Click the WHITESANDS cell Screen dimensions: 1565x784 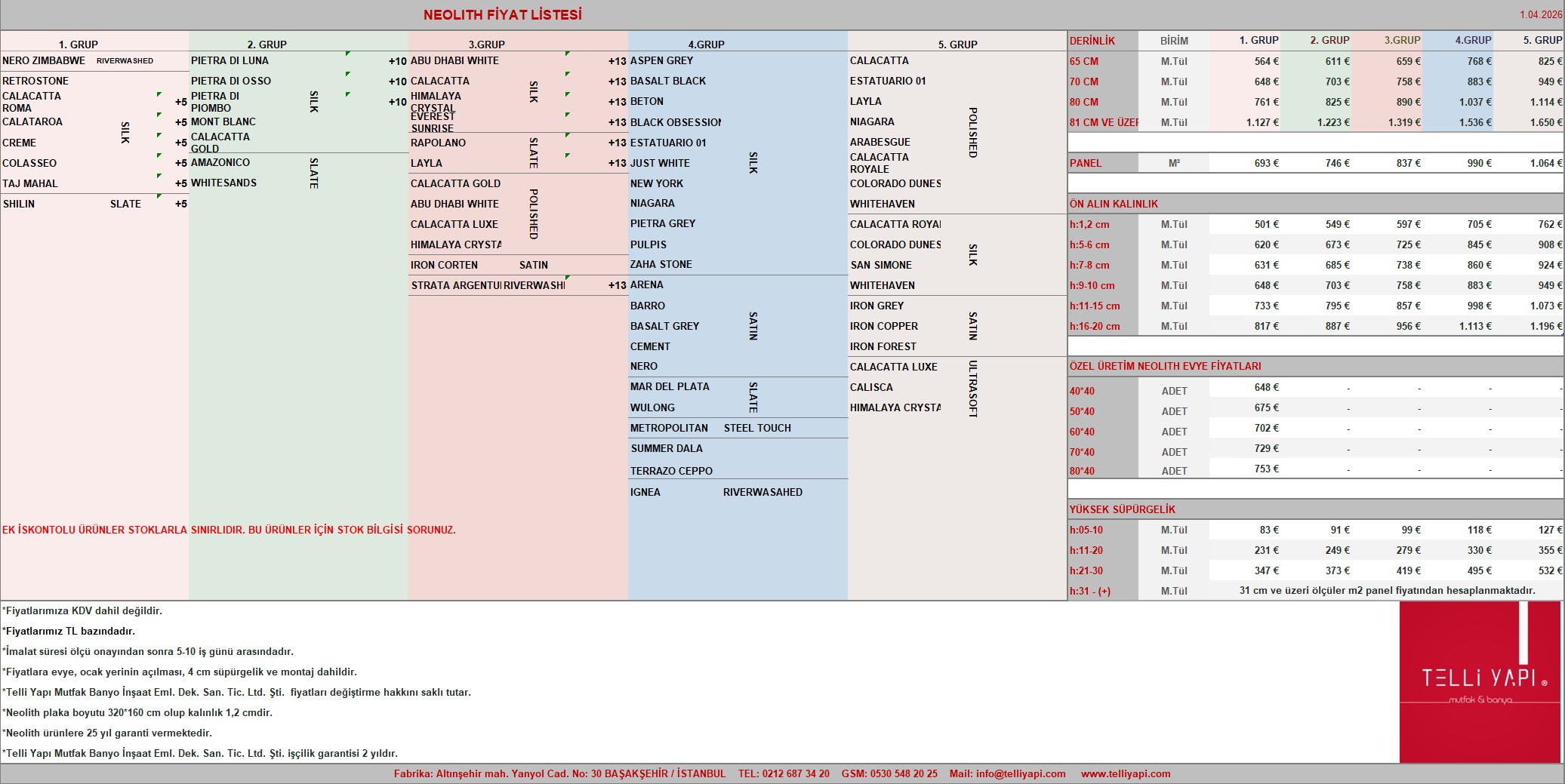pos(224,183)
